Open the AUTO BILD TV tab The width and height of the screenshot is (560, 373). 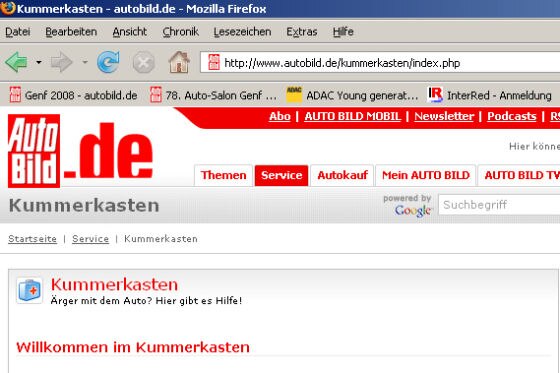click(x=520, y=175)
